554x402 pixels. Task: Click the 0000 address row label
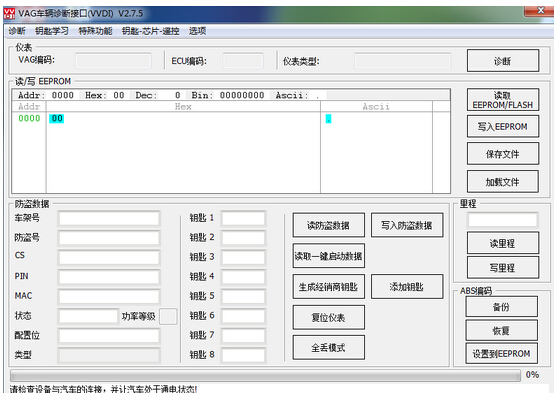(x=29, y=118)
